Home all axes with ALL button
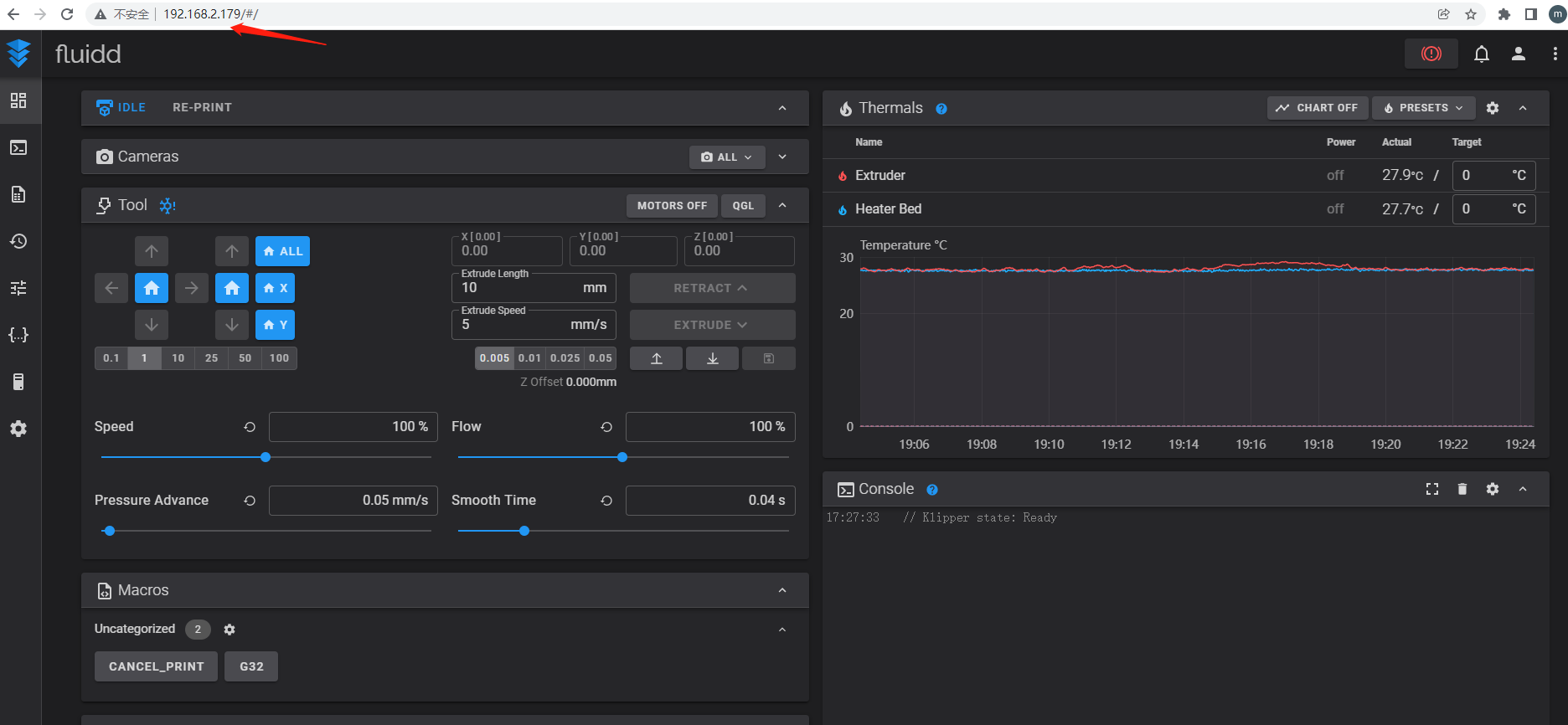The width and height of the screenshot is (1568, 725). tap(282, 251)
